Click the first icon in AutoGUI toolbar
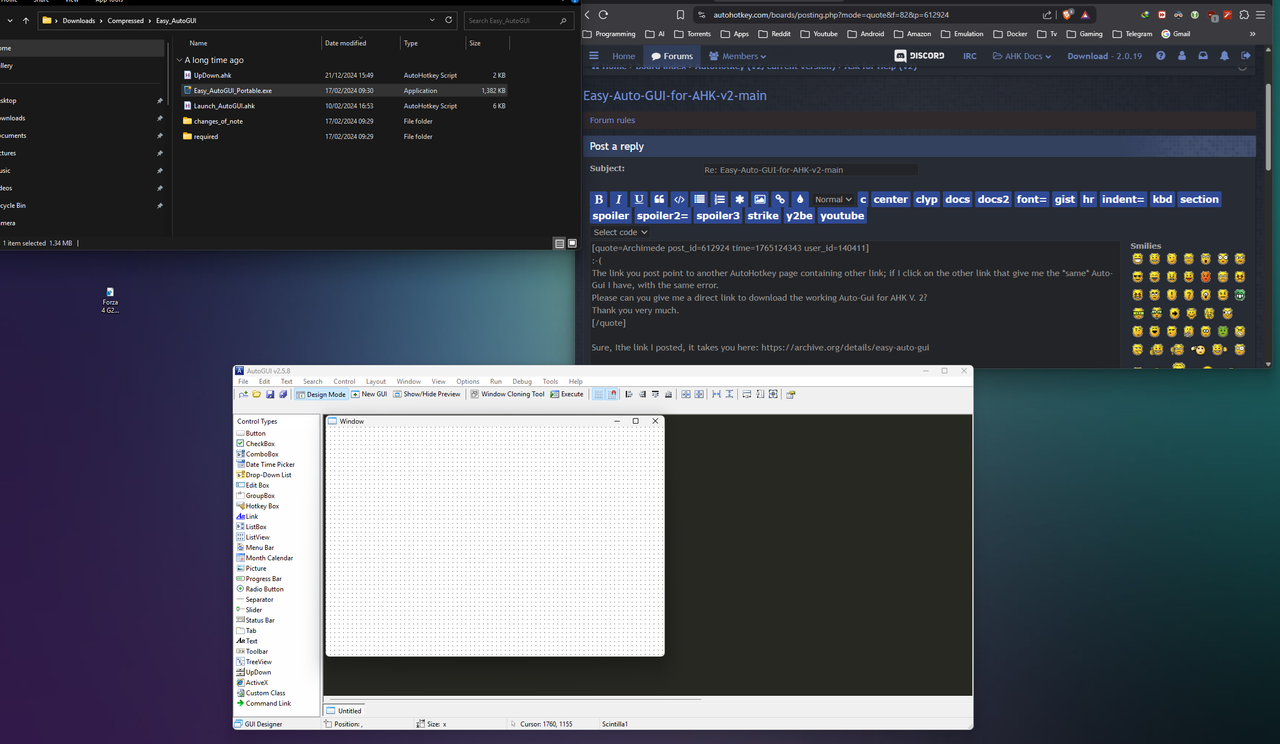 pyautogui.click(x=243, y=394)
